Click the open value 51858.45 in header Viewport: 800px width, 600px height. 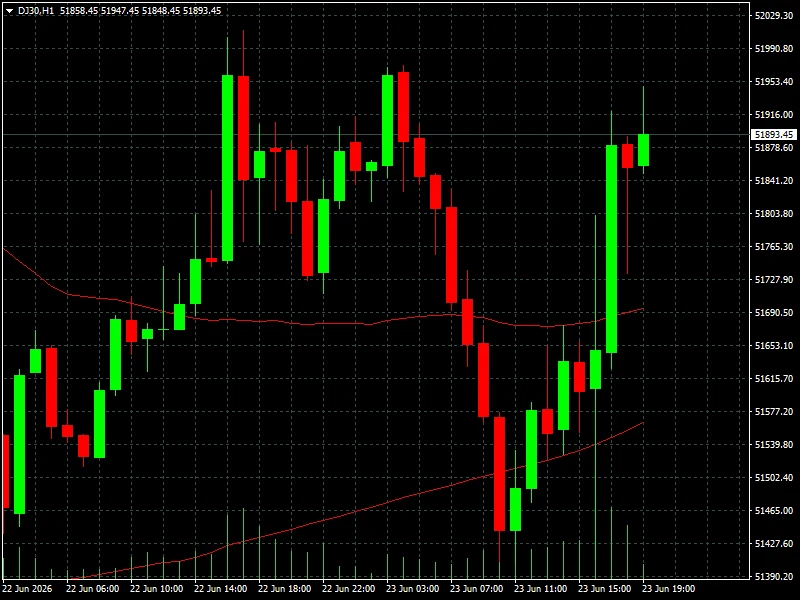point(79,11)
